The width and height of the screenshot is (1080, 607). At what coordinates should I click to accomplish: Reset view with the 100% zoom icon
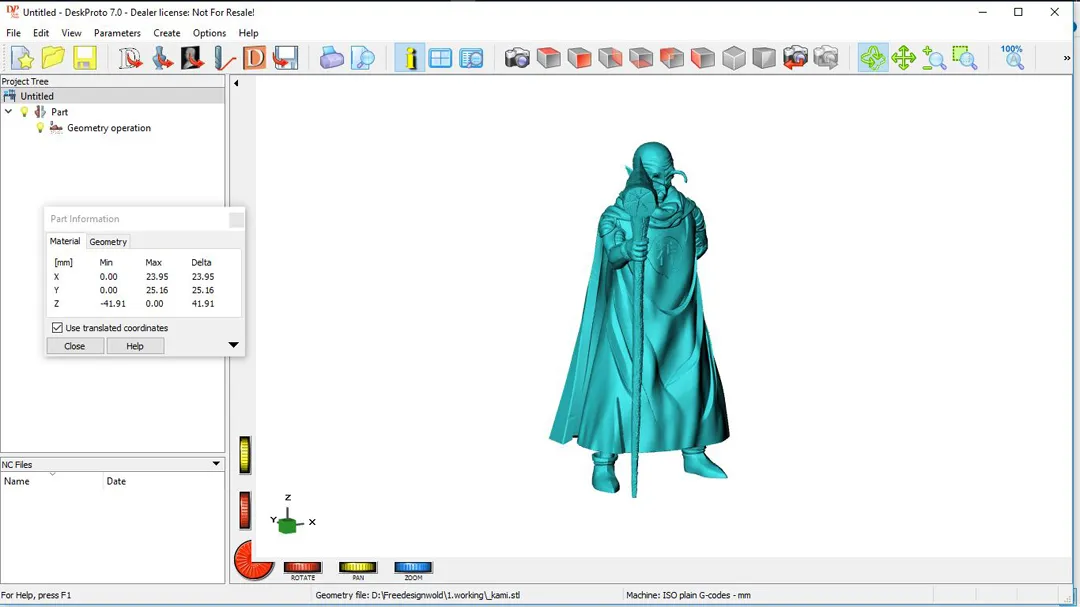[1012, 57]
